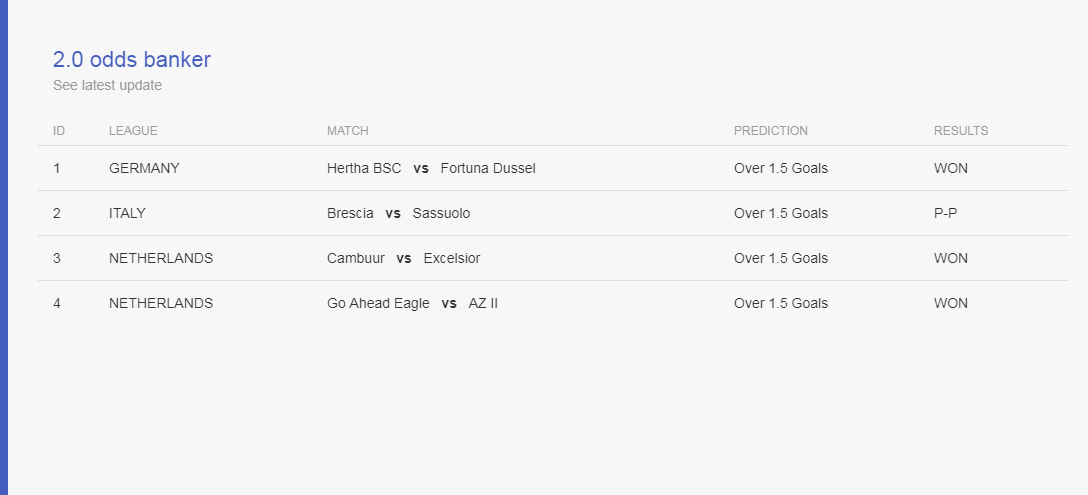Click Go Ahead Eagle vs AZ II match
Viewport: 1088px width, 495px height.
tap(412, 303)
